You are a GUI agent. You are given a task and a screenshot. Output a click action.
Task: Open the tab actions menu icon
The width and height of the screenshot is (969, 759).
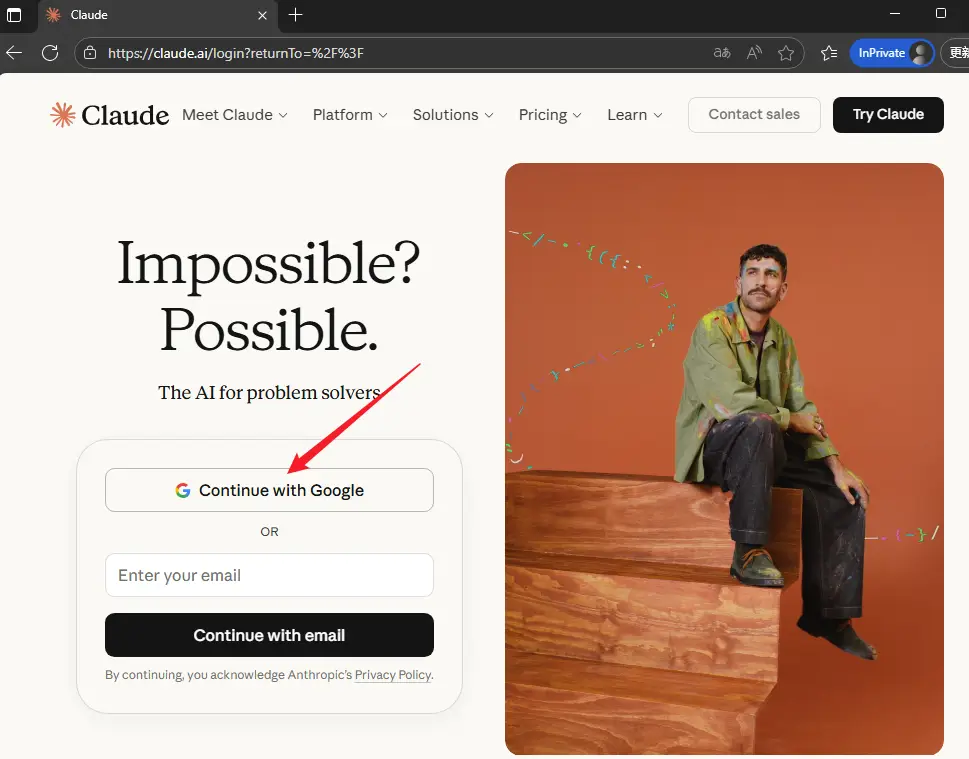coord(16,15)
